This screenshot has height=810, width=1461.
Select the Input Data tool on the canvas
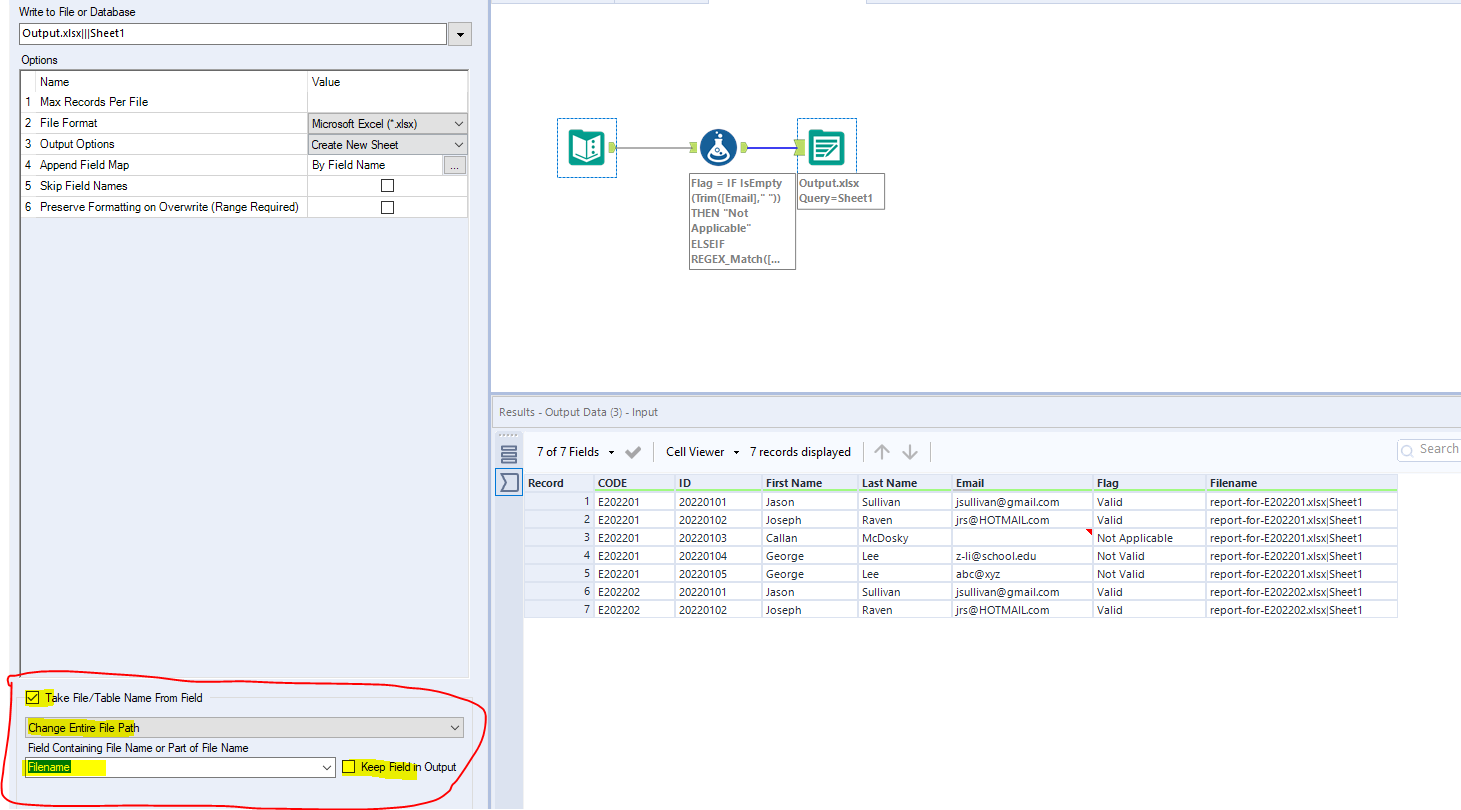586,147
